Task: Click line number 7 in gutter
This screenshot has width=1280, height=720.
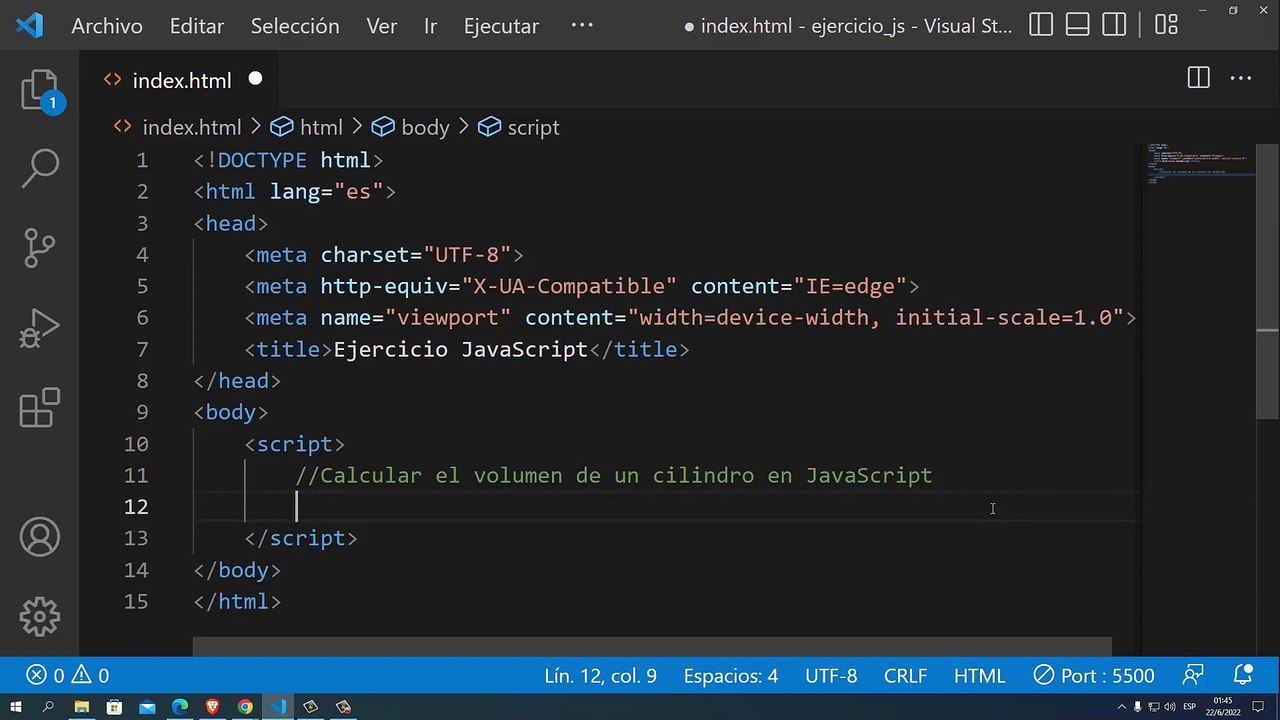Action: click(x=142, y=349)
